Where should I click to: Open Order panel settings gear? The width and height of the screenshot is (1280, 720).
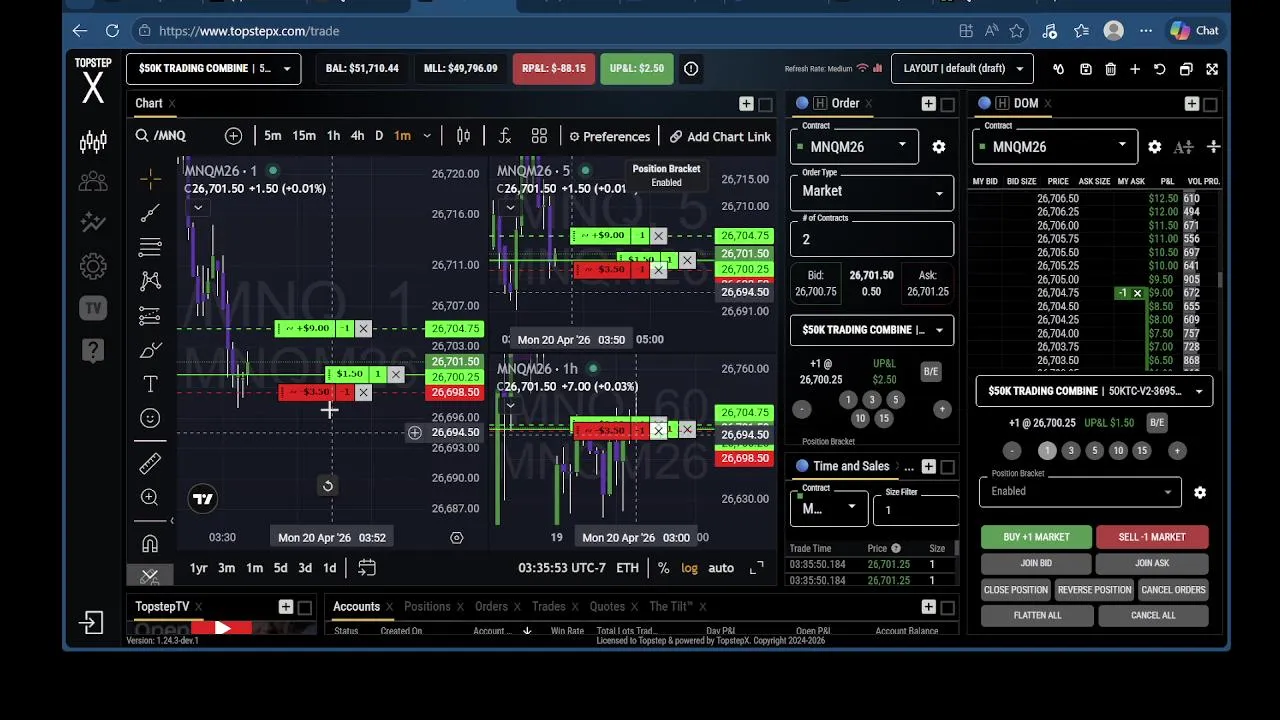tap(938, 146)
